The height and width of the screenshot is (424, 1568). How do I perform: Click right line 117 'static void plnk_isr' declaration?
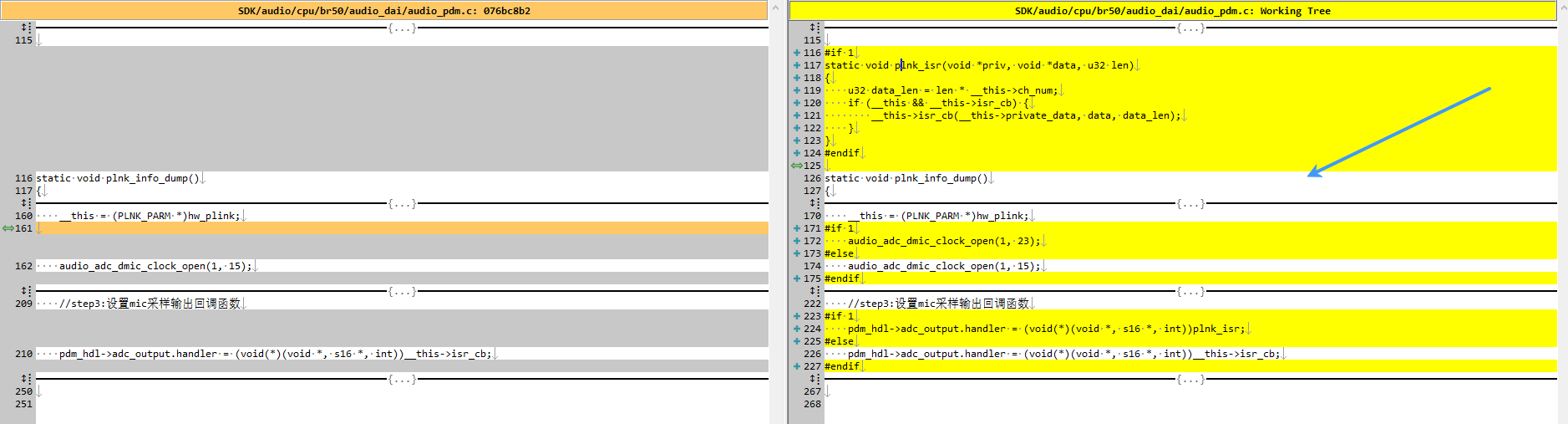[x=979, y=65]
